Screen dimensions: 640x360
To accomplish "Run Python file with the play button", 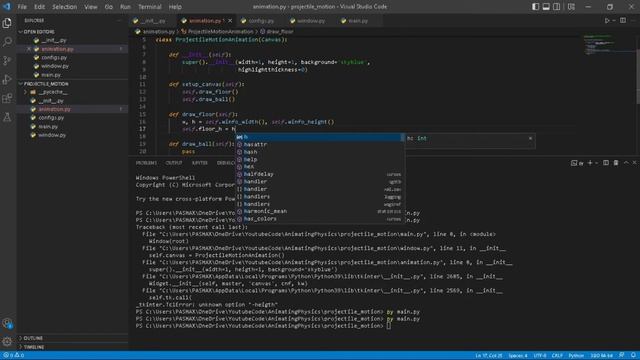I will pos(607,20).
